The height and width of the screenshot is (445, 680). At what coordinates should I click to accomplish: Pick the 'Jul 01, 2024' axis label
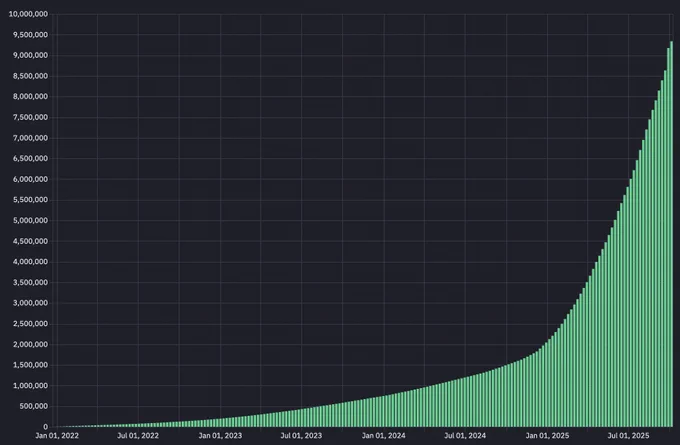(x=465, y=436)
